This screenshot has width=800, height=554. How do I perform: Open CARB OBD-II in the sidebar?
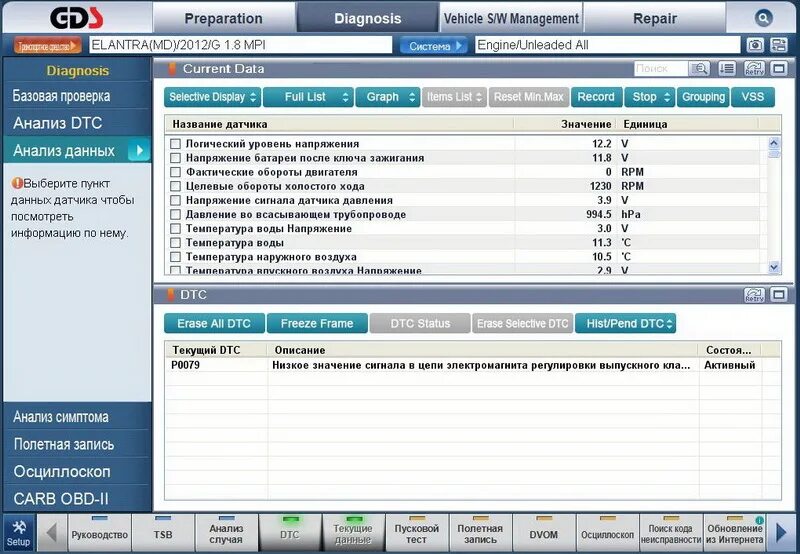(x=77, y=498)
